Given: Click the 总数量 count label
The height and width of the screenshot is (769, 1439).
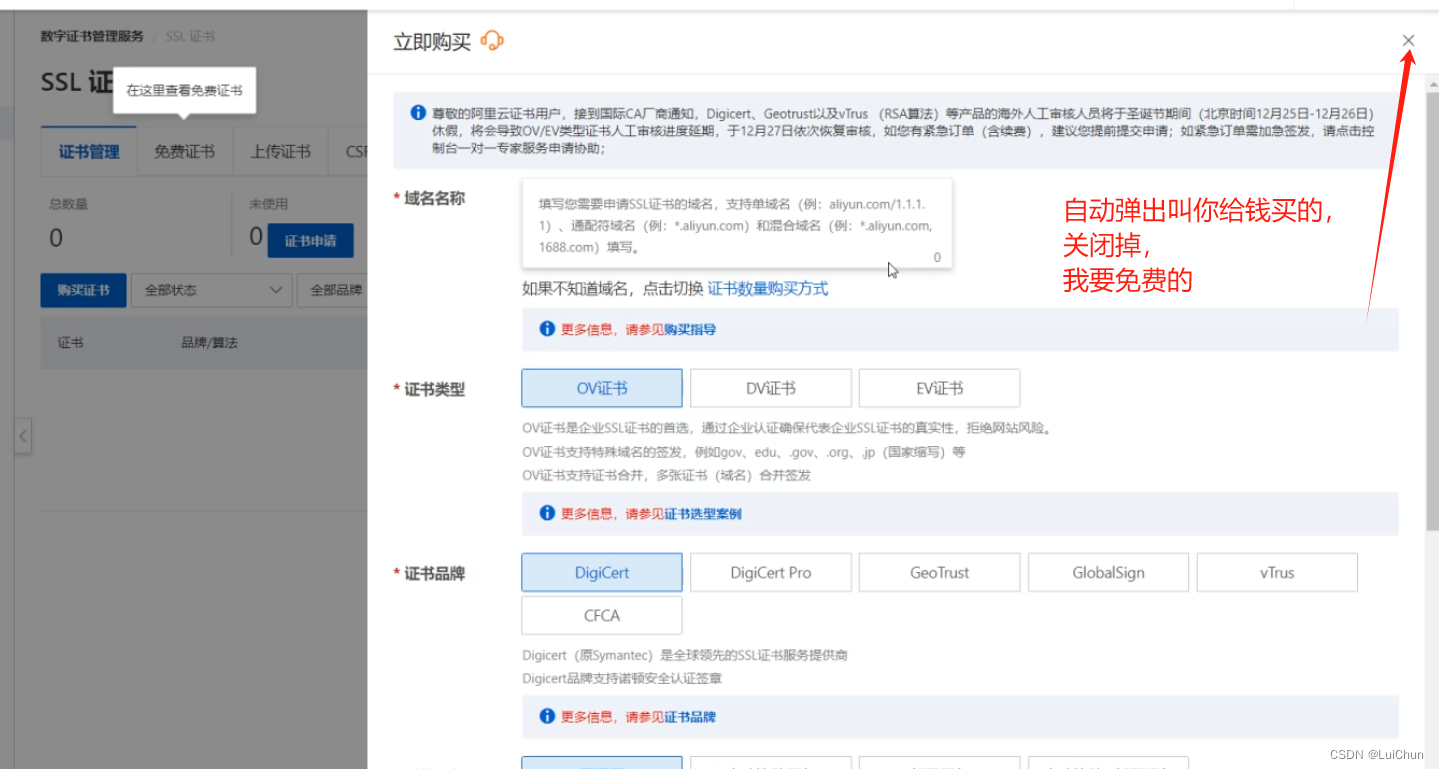Looking at the screenshot, I should pos(69,204).
